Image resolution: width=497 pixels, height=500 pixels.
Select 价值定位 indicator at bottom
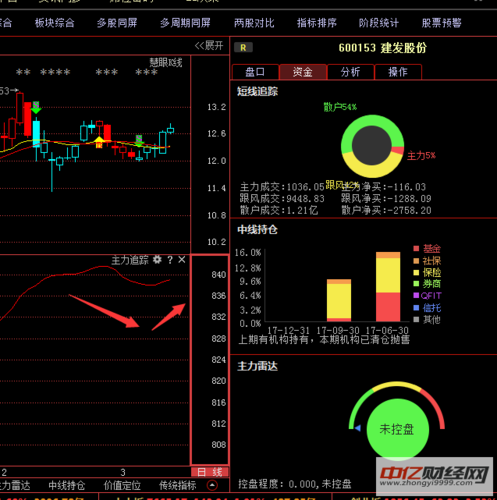tap(122, 485)
